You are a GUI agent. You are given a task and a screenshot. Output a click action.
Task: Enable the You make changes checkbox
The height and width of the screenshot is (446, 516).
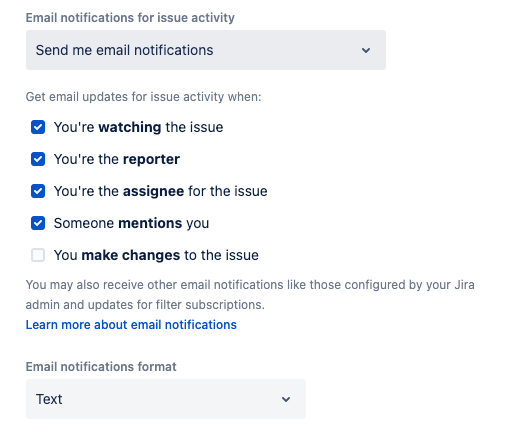coord(38,255)
